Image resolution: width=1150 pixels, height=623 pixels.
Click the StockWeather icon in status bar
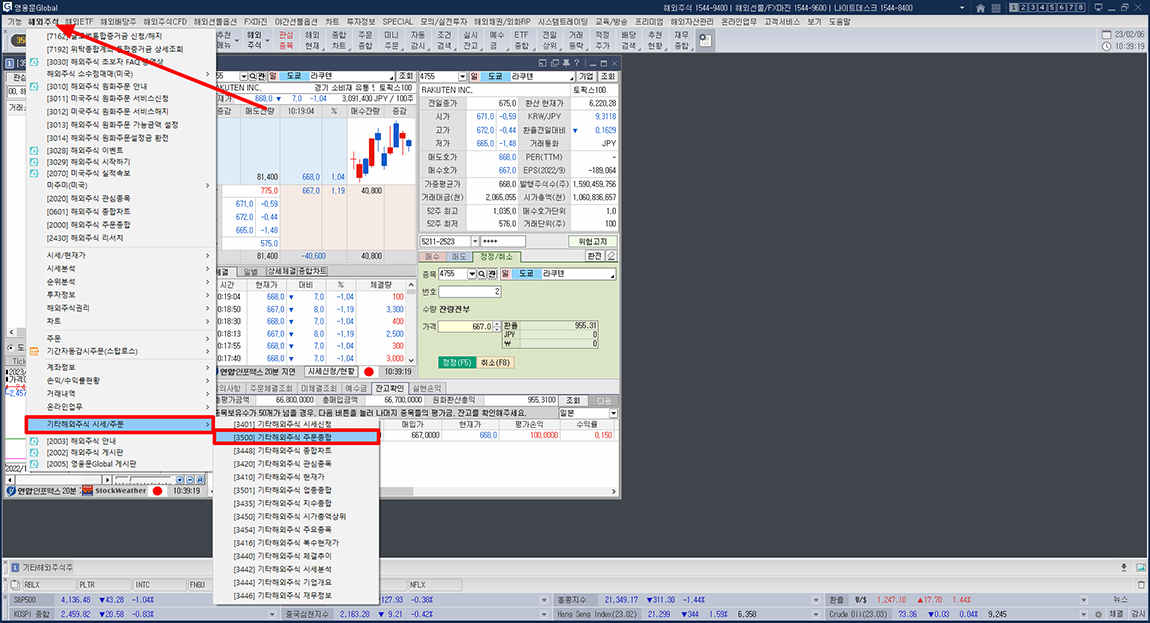point(87,491)
